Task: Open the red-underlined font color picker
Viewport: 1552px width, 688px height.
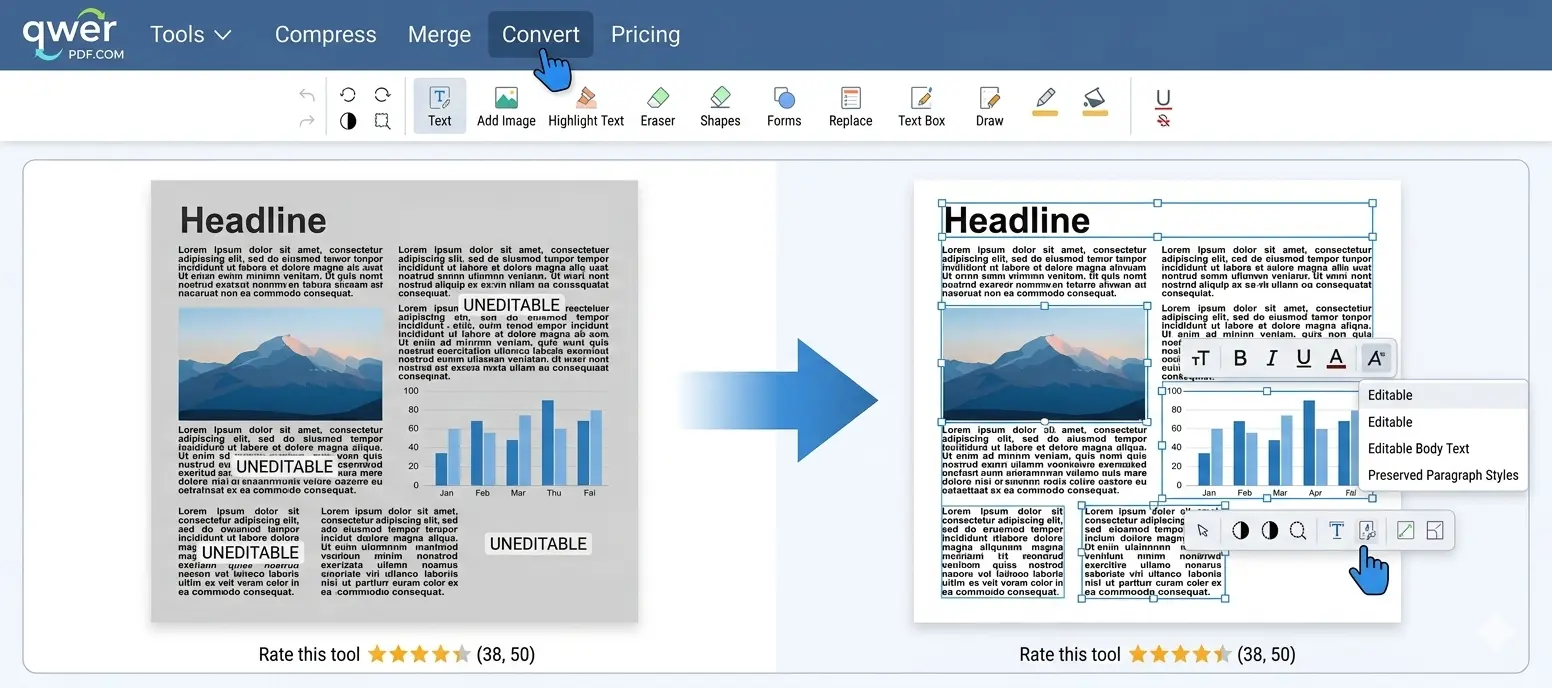Action: coord(1335,358)
